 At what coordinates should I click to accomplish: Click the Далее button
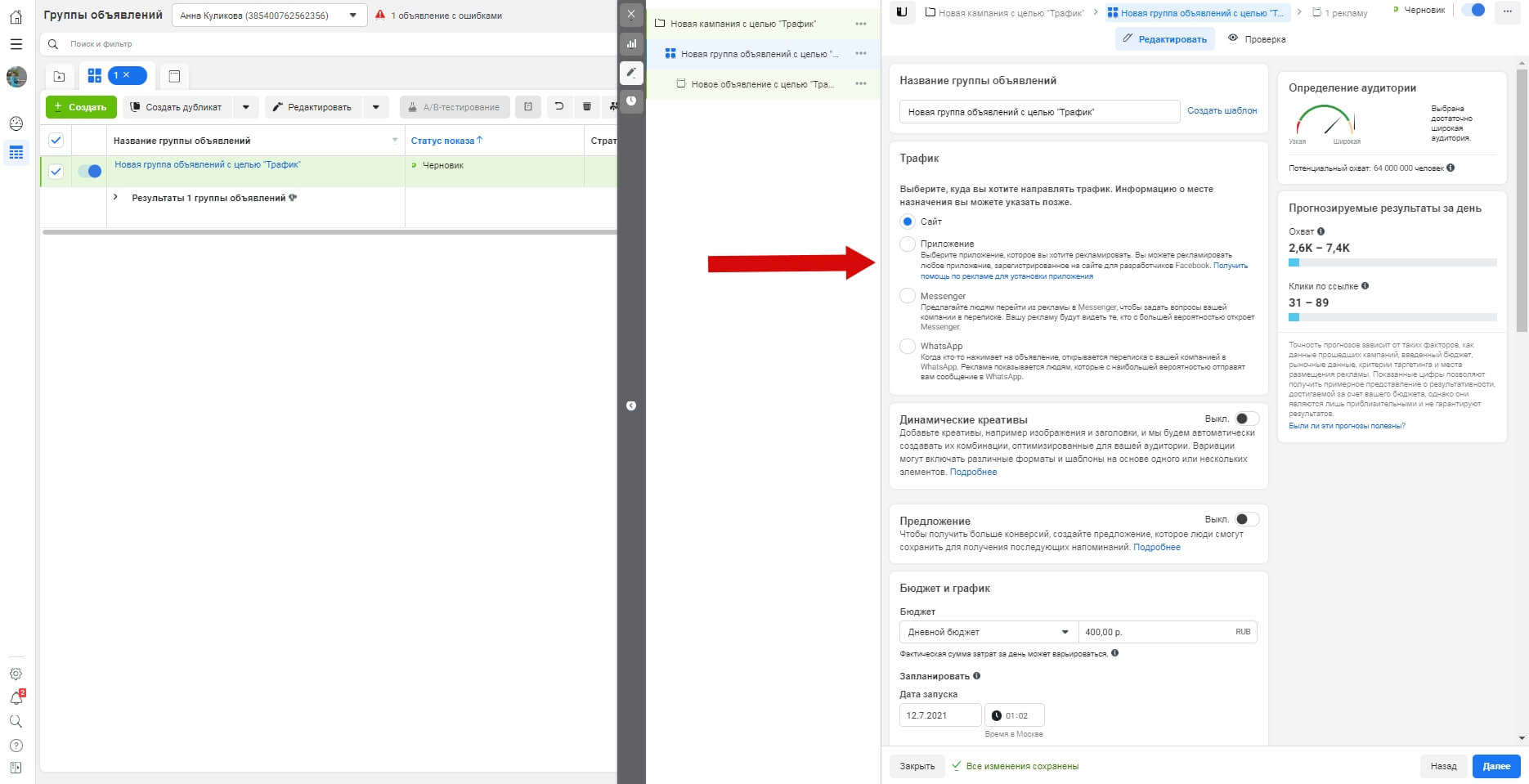tap(1495, 766)
